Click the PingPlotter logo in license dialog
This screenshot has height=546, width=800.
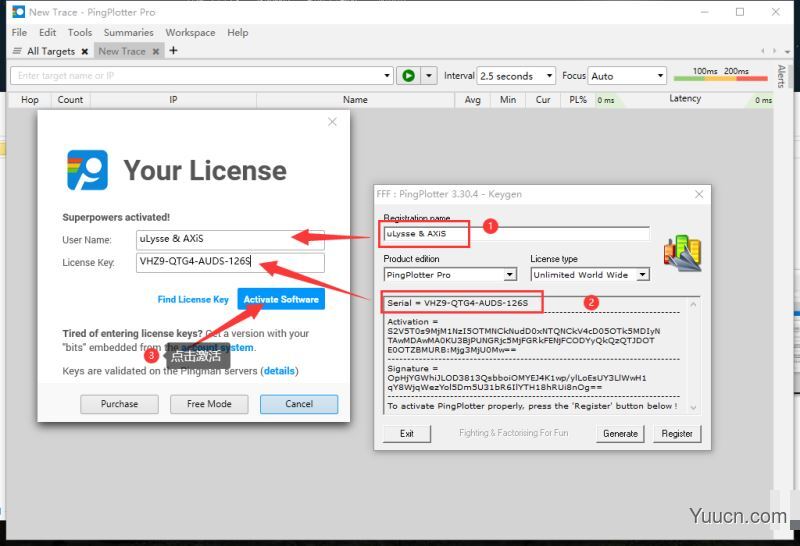[87, 170]
